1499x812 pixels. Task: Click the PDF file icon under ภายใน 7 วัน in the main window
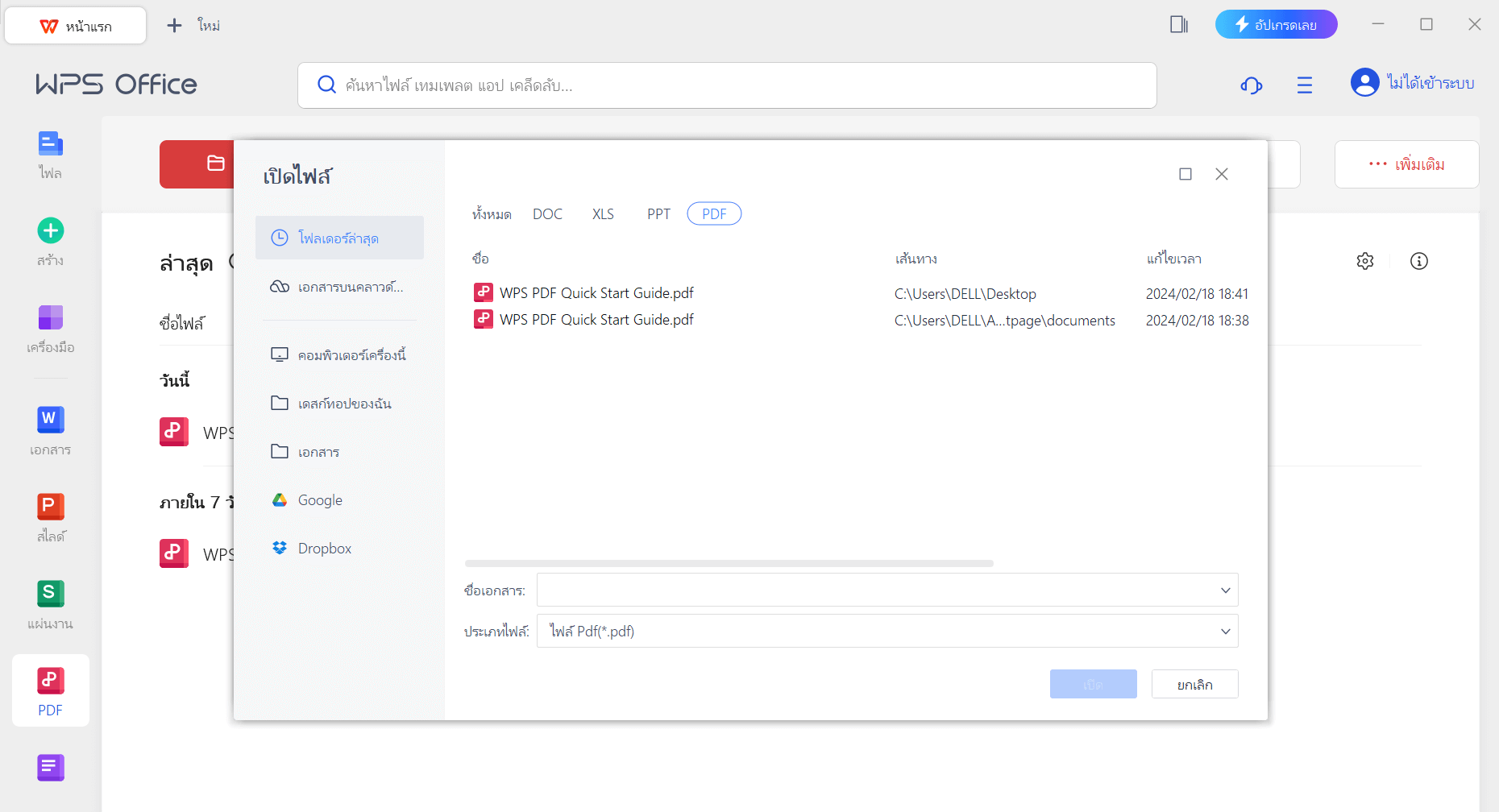(174, 553)
